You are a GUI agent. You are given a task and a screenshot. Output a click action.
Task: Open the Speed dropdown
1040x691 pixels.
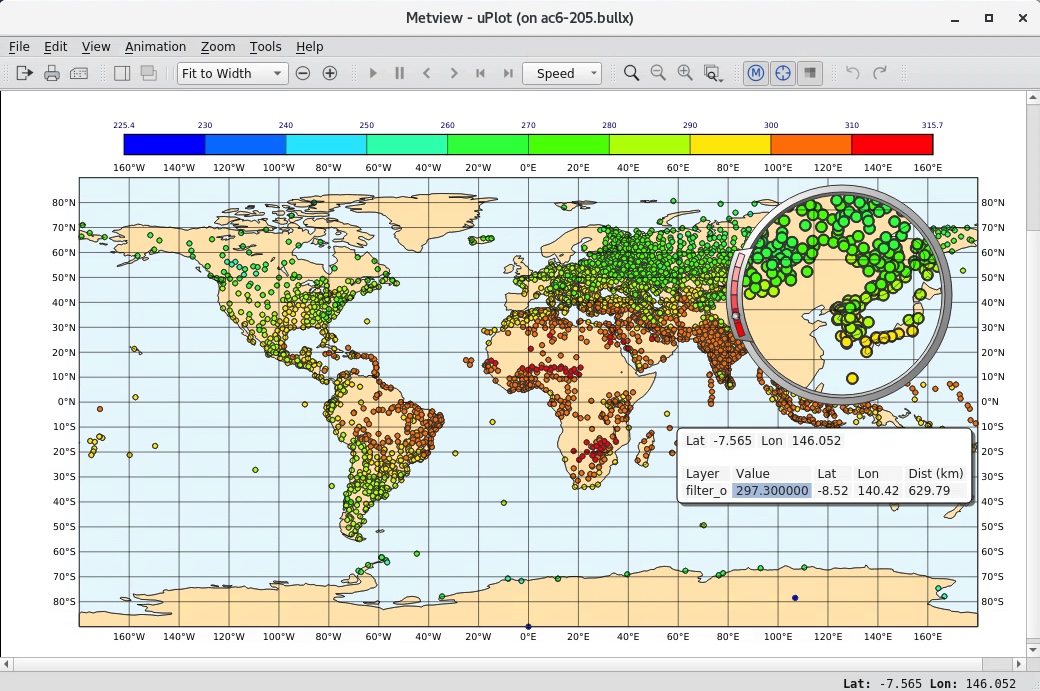coord(562,73)
